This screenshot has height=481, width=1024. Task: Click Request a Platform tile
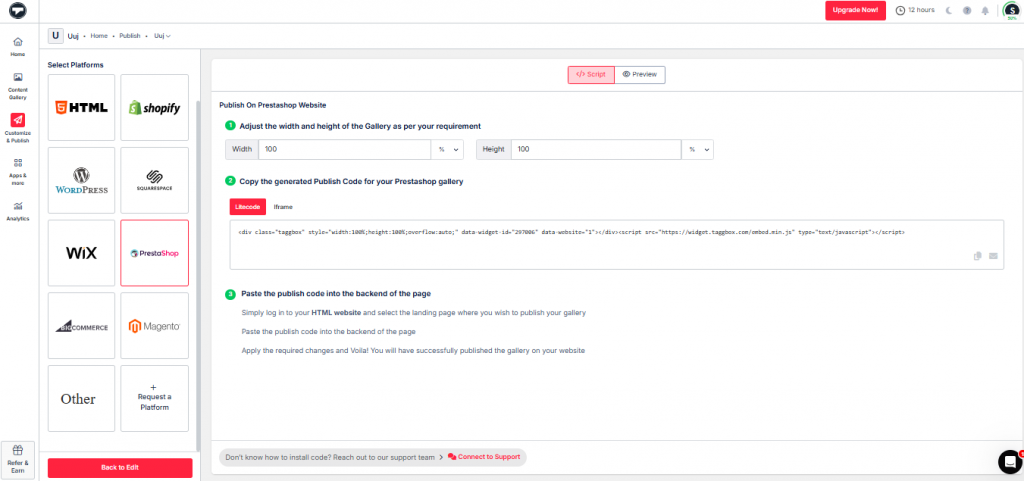coord(154,398)
